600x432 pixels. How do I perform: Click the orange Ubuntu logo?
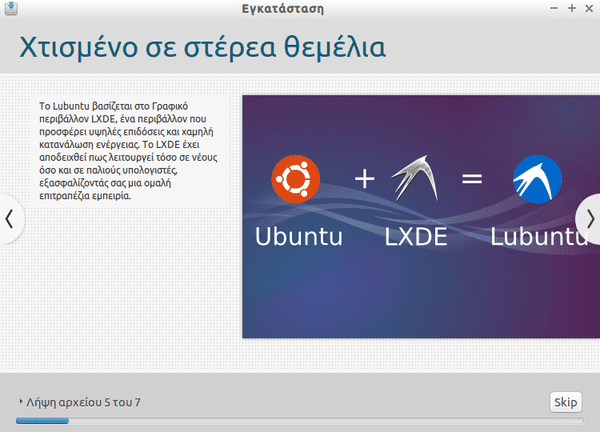pos(295,179)
